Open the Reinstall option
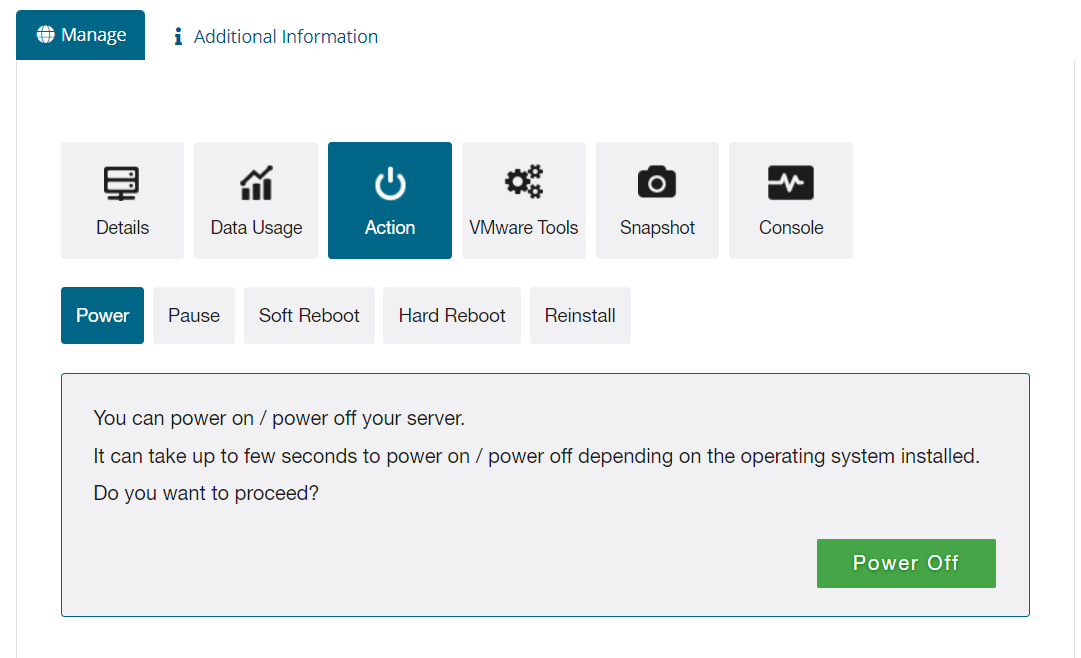 tap(580, 315)
